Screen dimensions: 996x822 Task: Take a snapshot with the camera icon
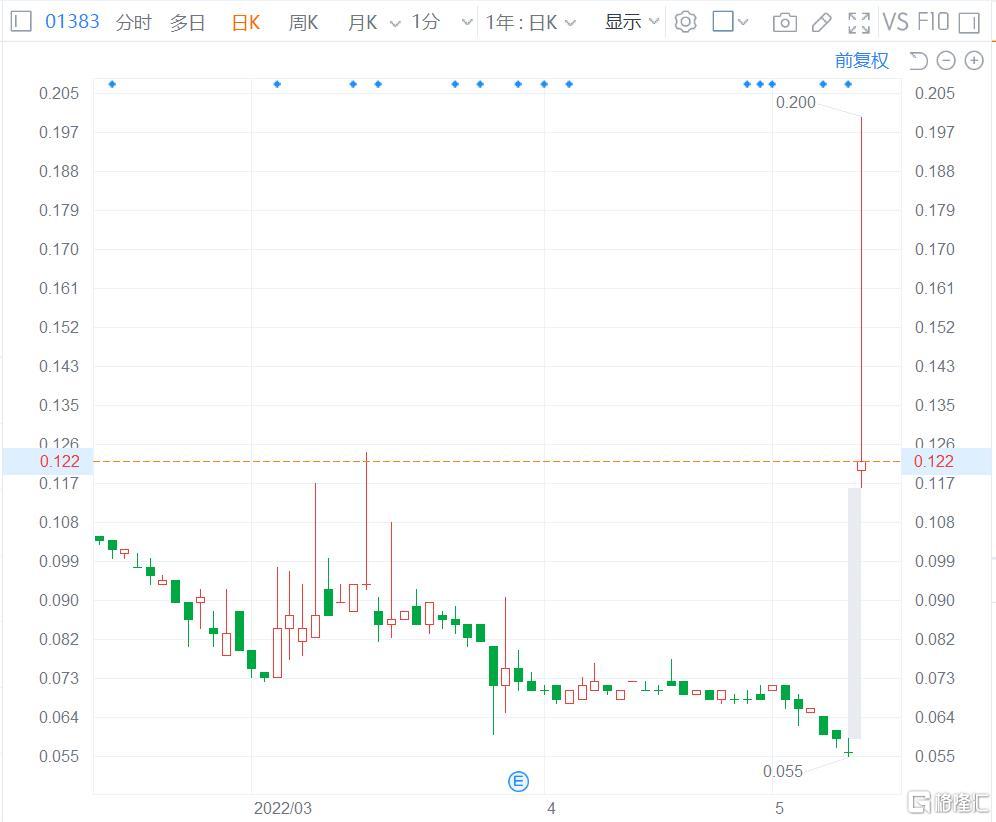point(784,23)
